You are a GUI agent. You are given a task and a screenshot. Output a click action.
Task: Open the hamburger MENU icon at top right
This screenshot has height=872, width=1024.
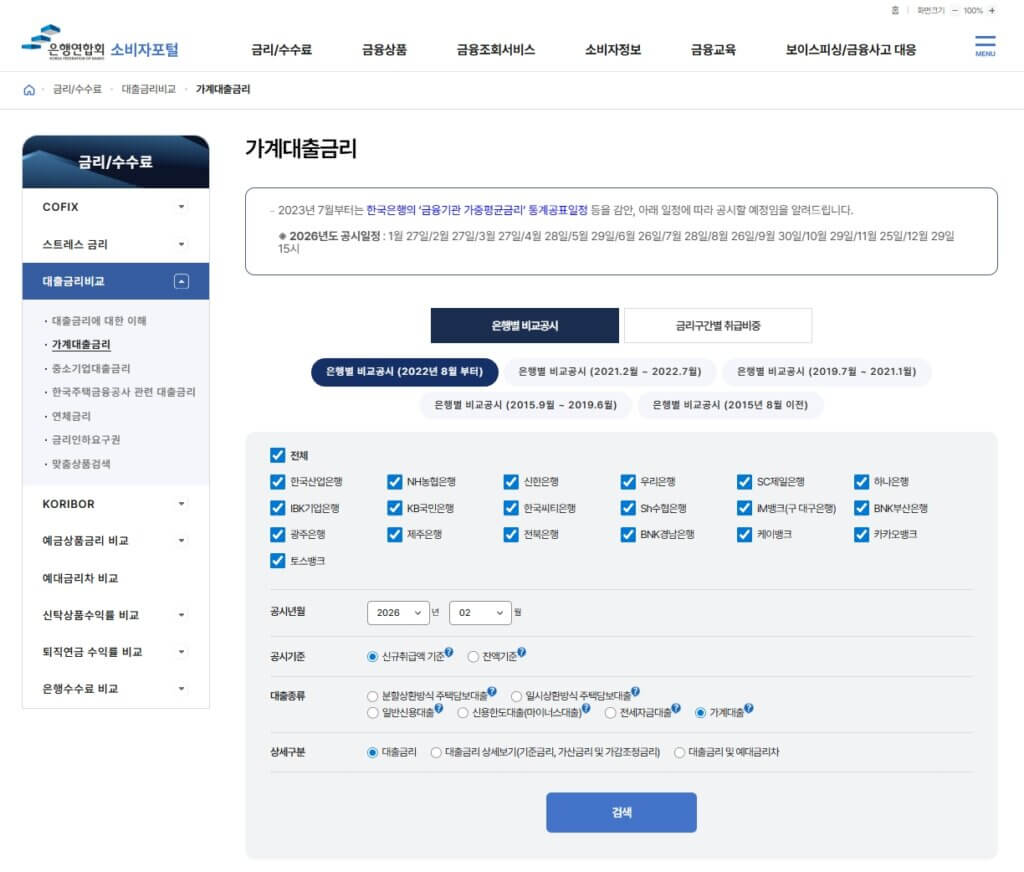point(985,45)
